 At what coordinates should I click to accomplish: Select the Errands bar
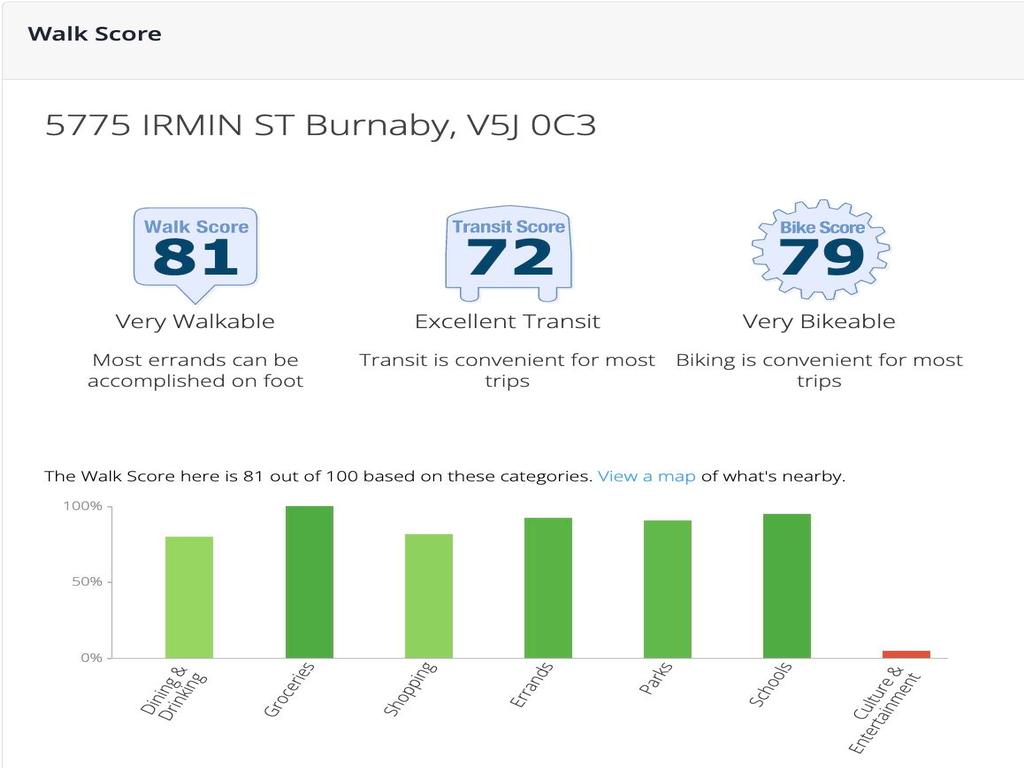pos(548,588)
